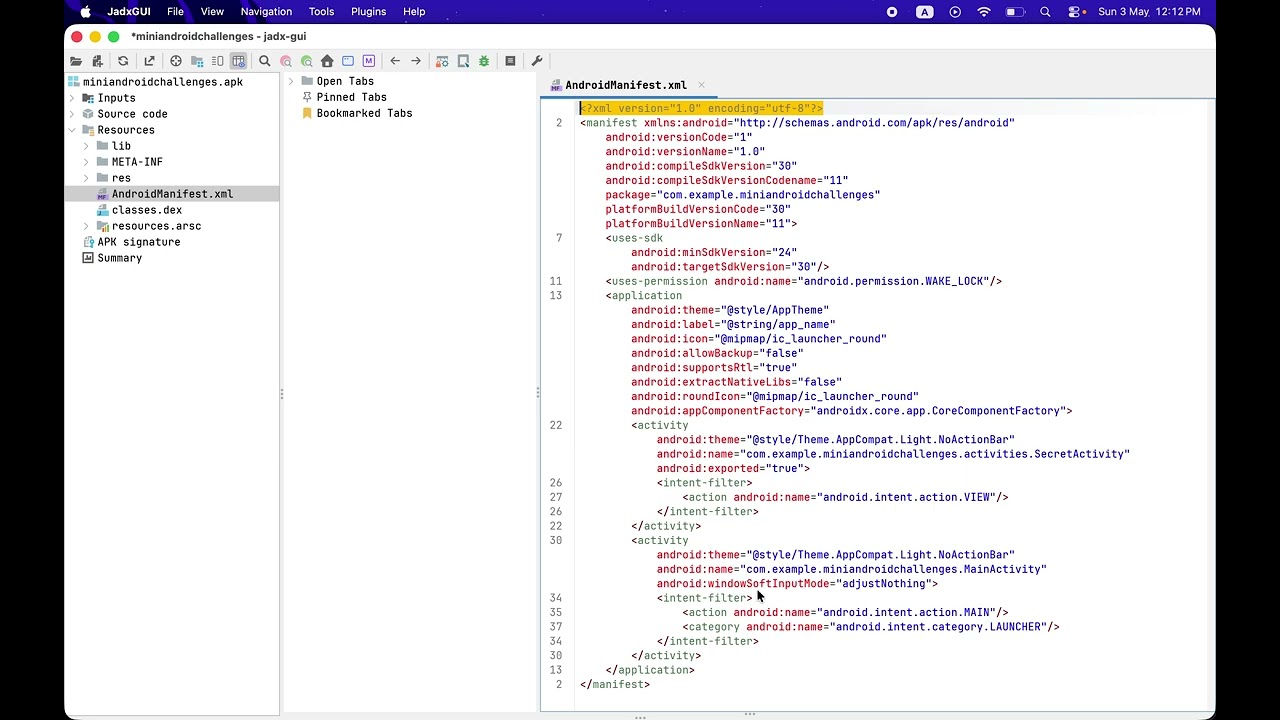
Task: Click the Export/save all arrow icon
Action: (x=149, y=61)
